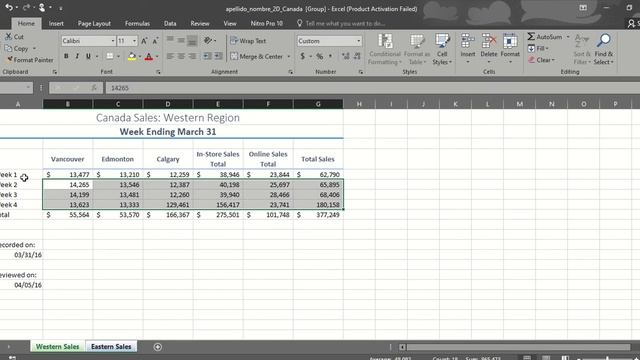Apply red font color
Image resolution: width=640 pixels, height=360 pixels.
coord(149,56)
